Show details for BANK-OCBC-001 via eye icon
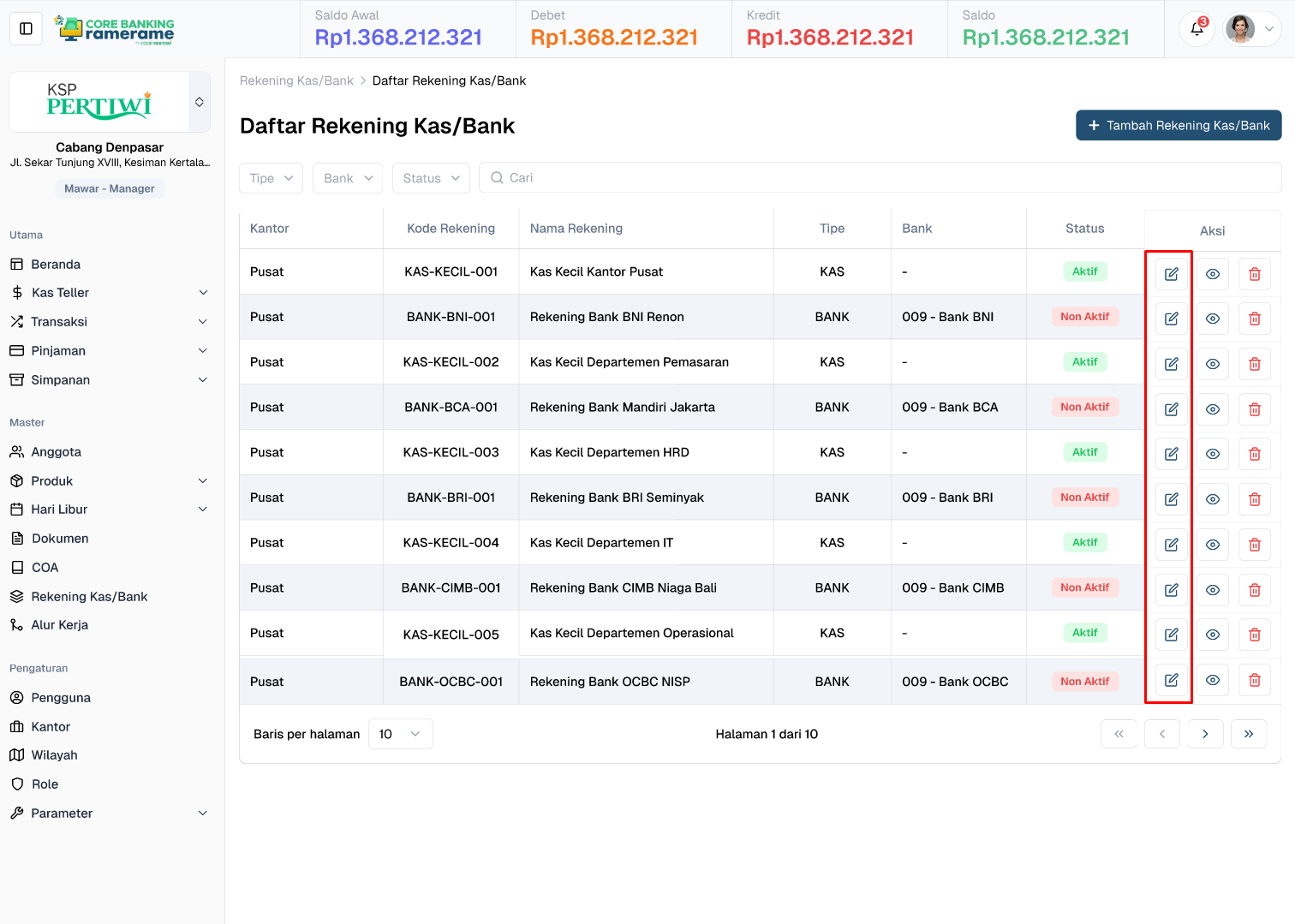The image size is (1295, 924). [1213, 680]
